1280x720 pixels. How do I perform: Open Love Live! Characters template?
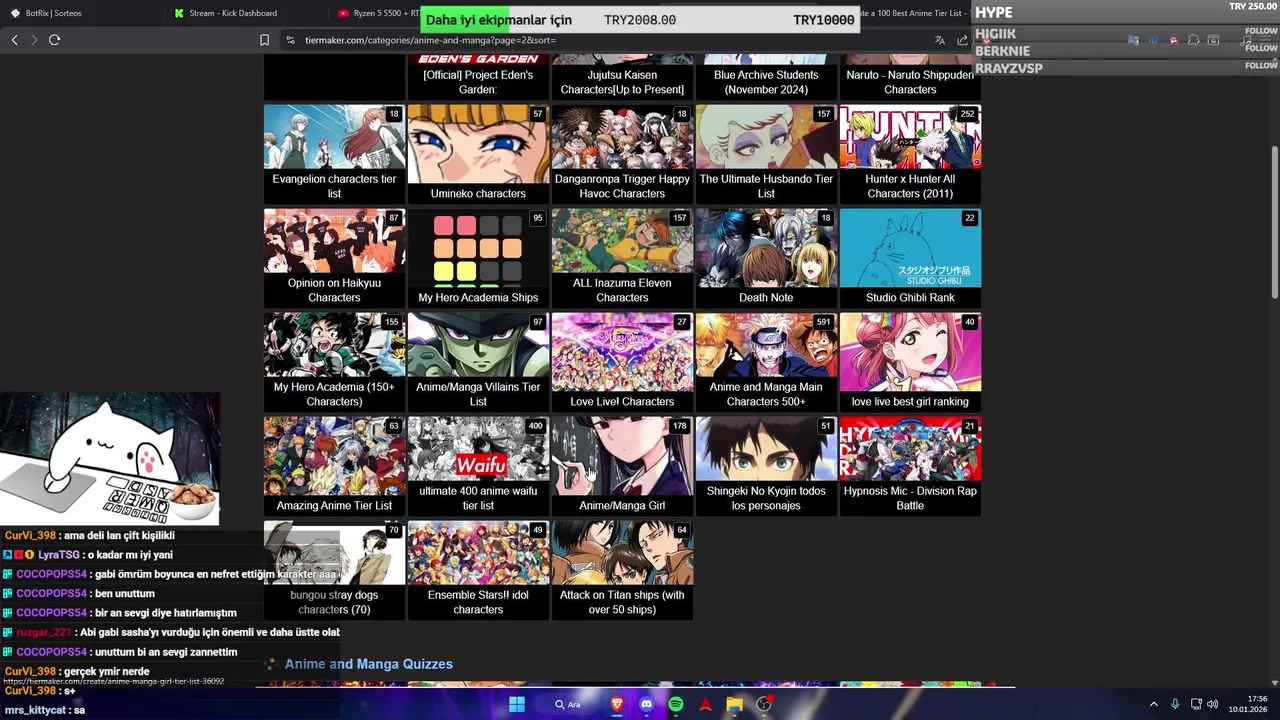click(x=622, y=363)
